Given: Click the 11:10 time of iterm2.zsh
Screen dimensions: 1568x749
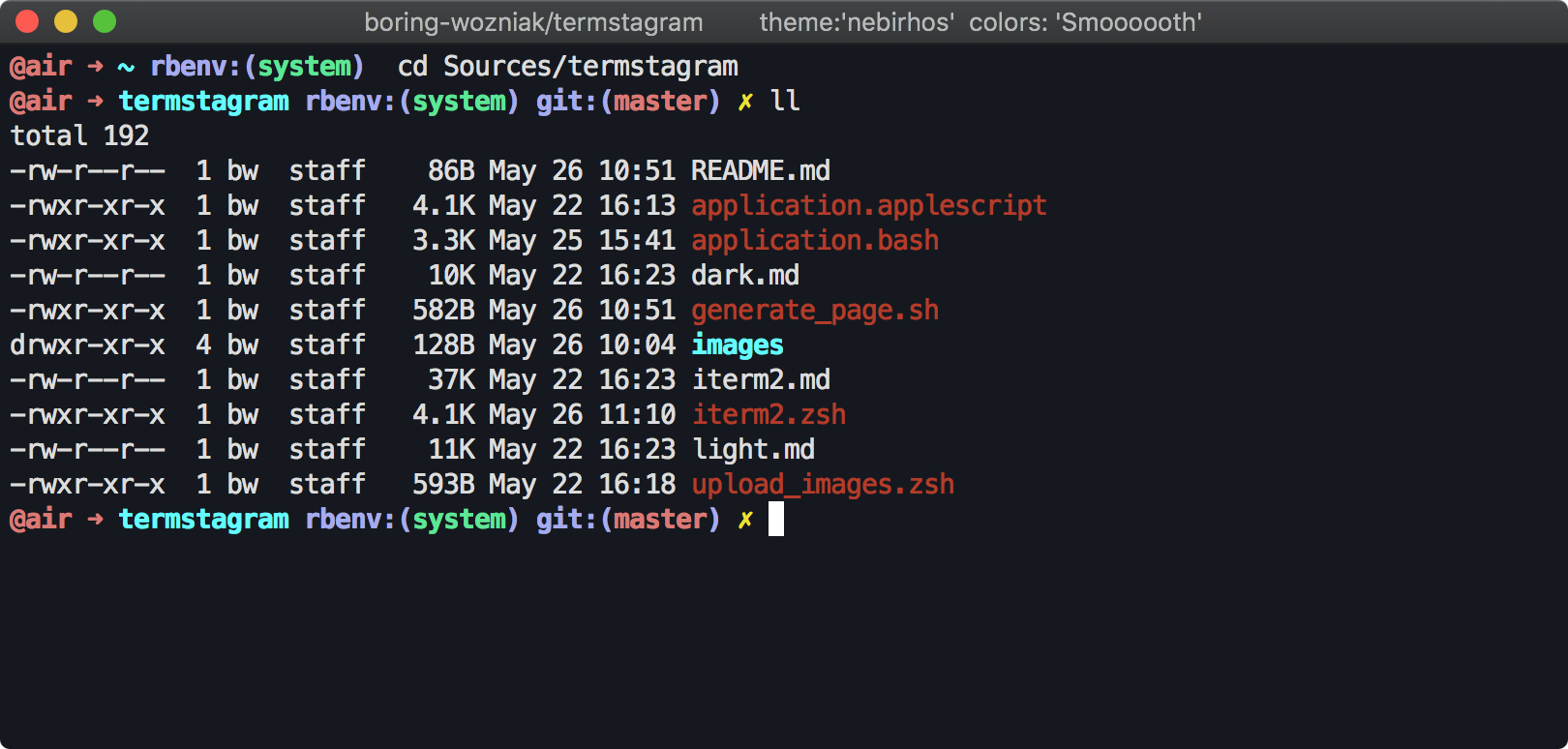Looking at the screenshot, I should [x=637, y=415].
